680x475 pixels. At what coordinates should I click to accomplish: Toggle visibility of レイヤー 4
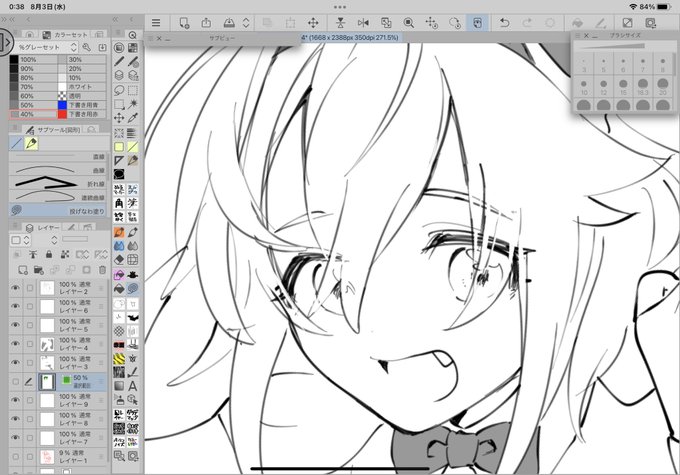pos(16,344)
